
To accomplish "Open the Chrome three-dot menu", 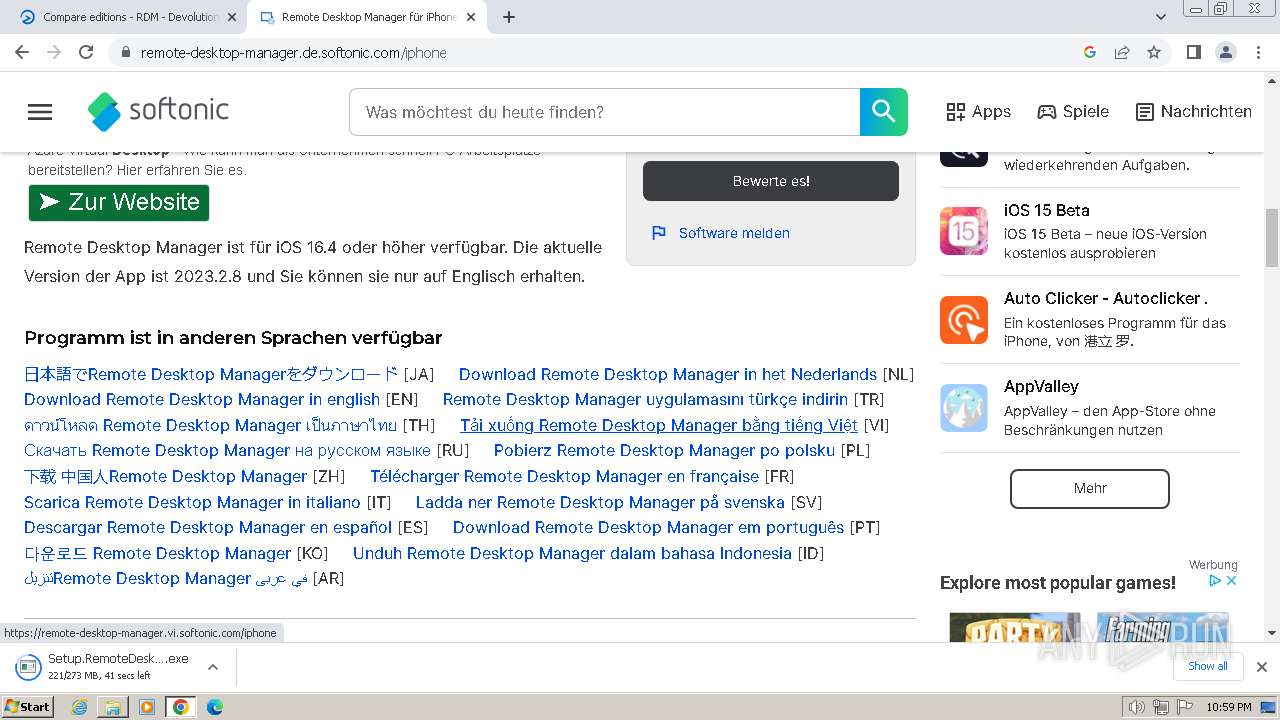I will (1257, 52).
